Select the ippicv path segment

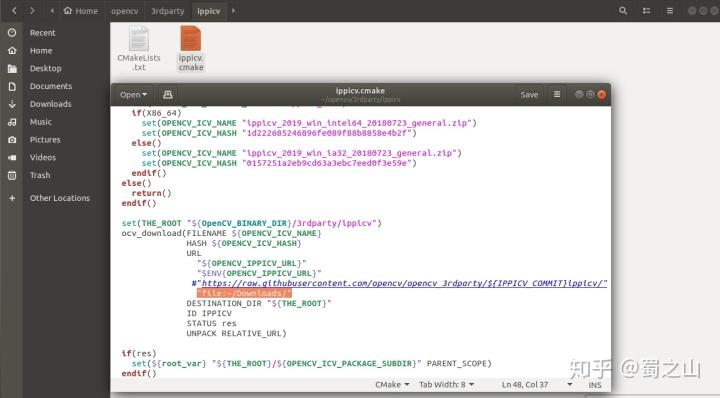[x=208, y=11]
